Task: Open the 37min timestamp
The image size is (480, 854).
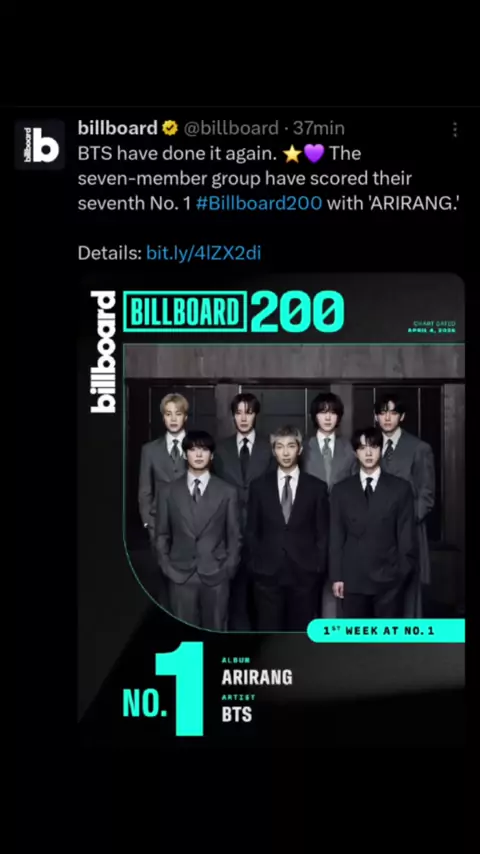Action: [319, 128]
